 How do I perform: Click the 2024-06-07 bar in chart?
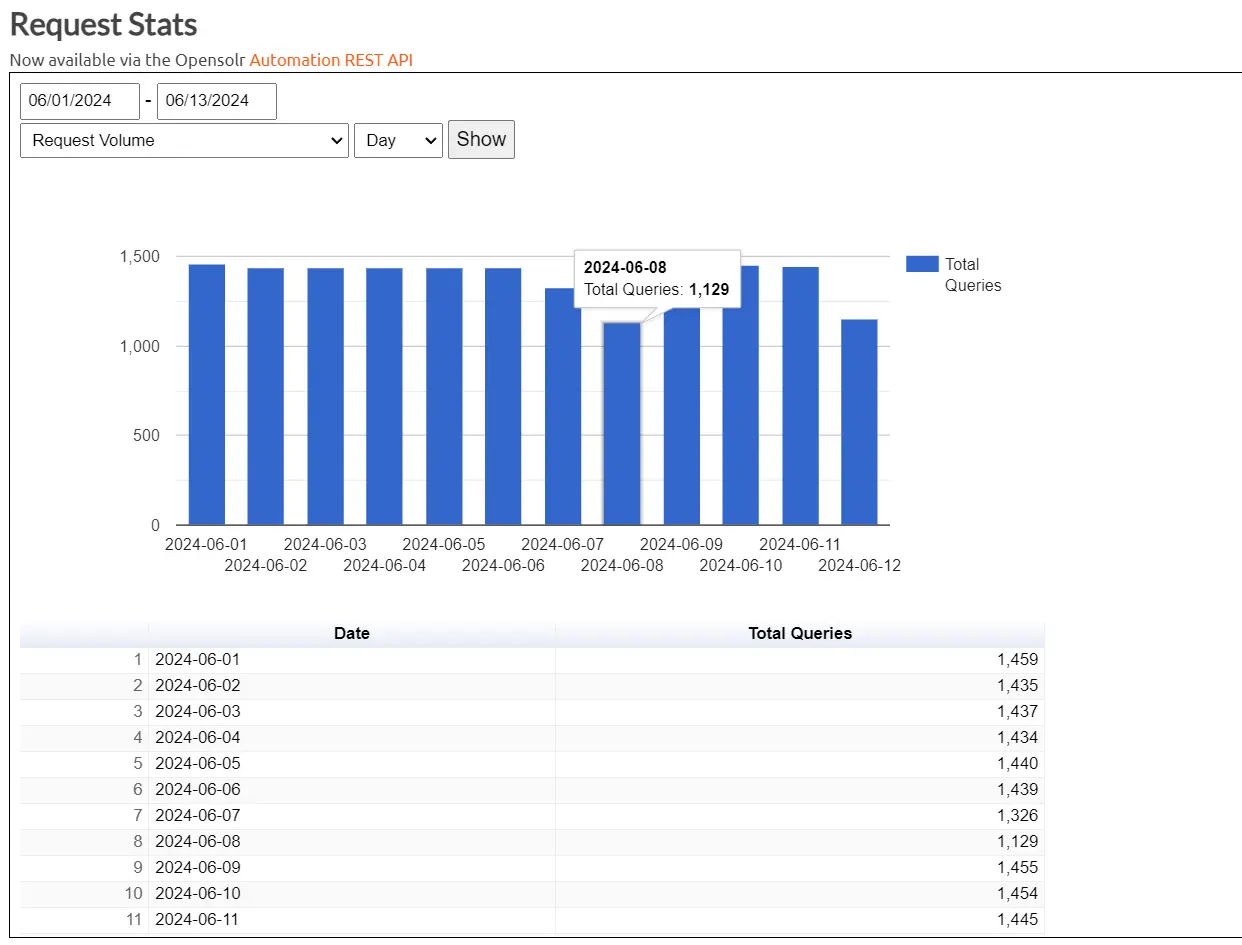562,410
